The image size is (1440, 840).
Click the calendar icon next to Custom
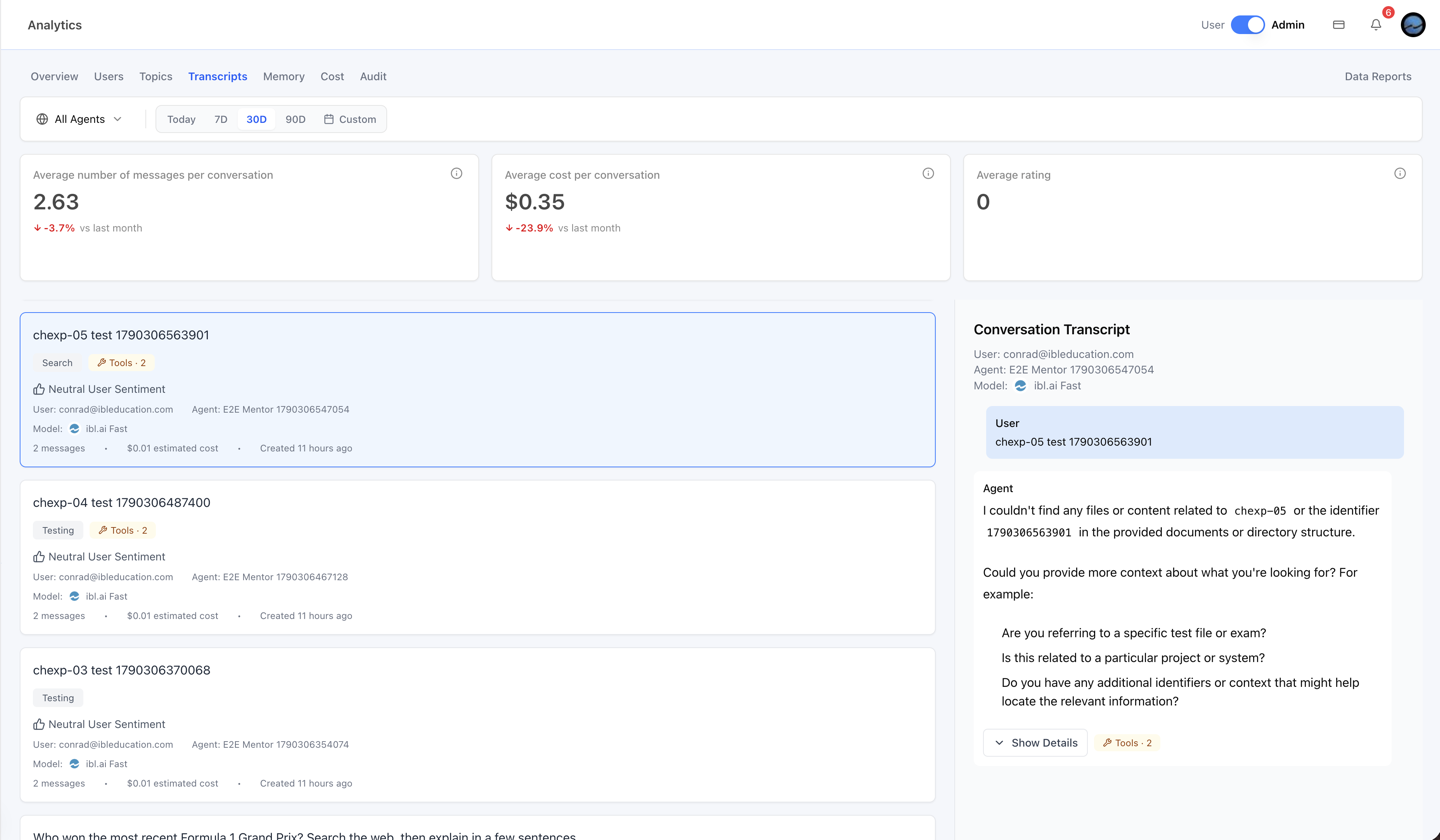click(329, 119)
